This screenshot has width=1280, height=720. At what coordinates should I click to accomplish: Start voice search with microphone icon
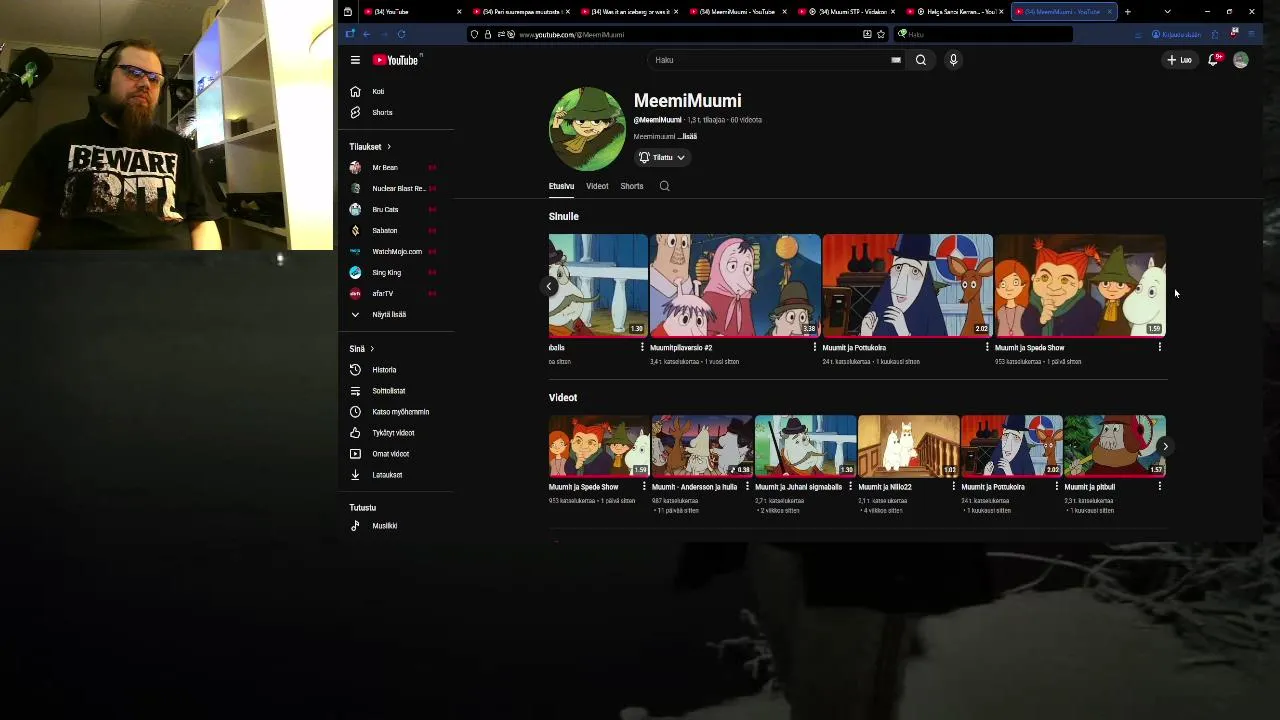953,60
